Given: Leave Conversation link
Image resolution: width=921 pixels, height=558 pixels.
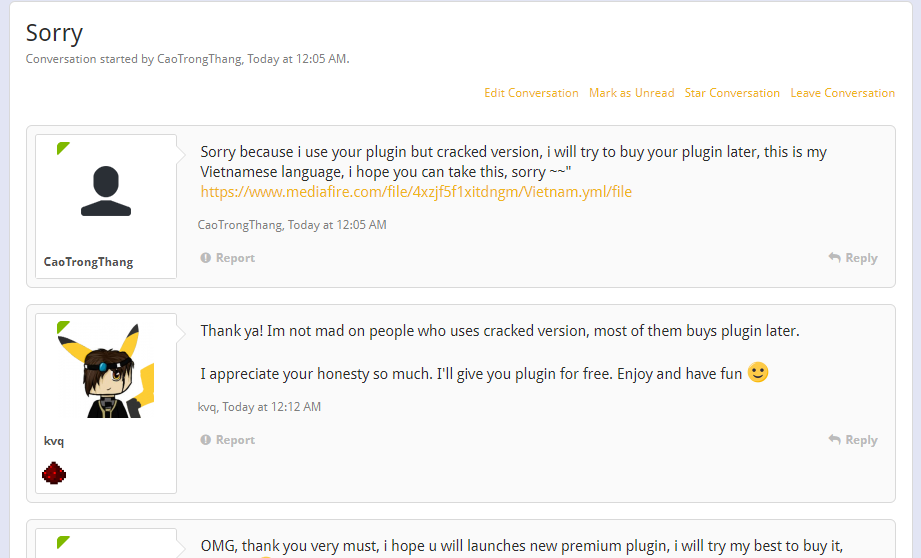Looking at the screenshot, I should 842,93.
